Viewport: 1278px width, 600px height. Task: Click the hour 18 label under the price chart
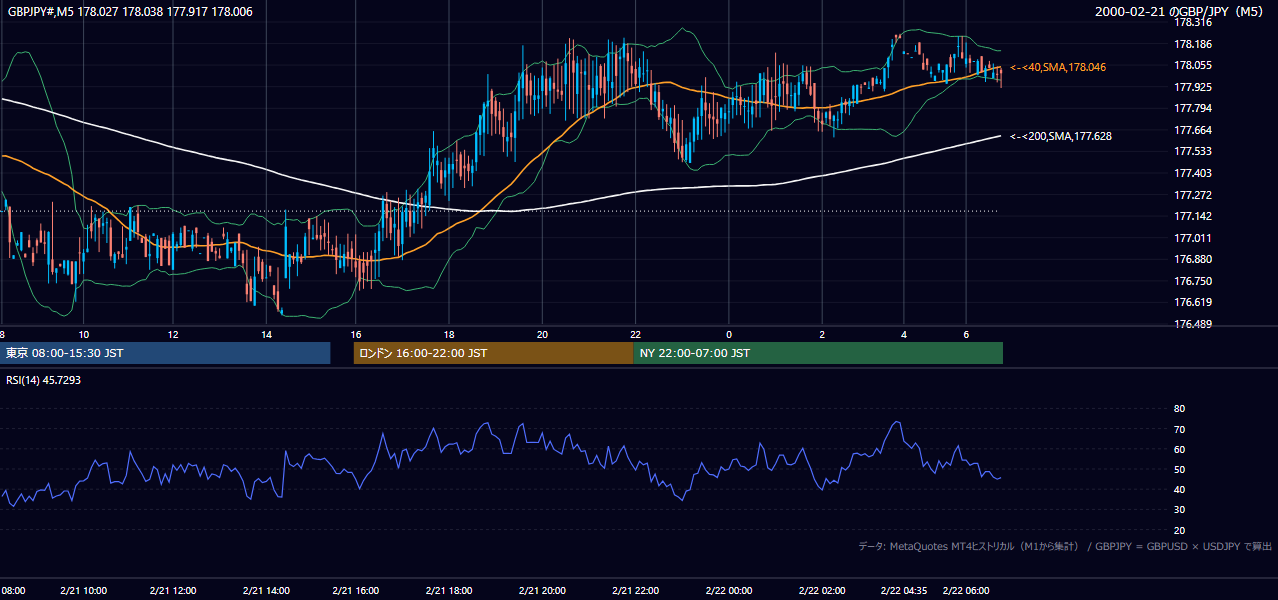click(x=449, y=334)
